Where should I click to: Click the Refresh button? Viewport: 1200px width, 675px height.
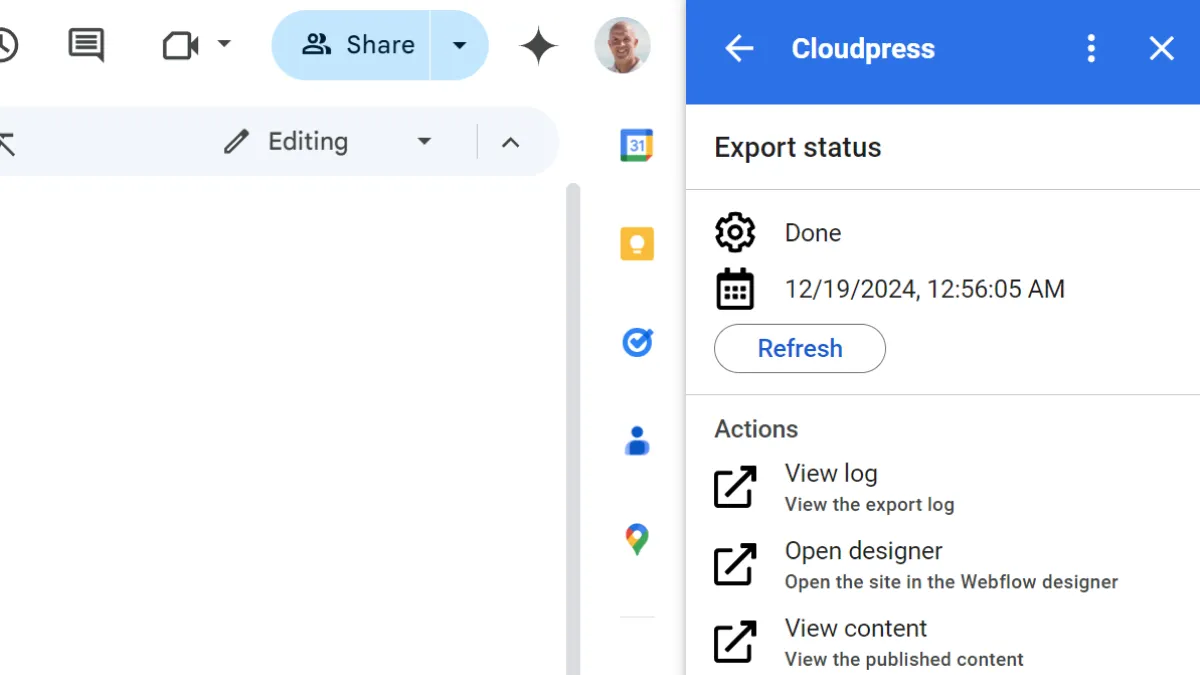pos(800,348)
